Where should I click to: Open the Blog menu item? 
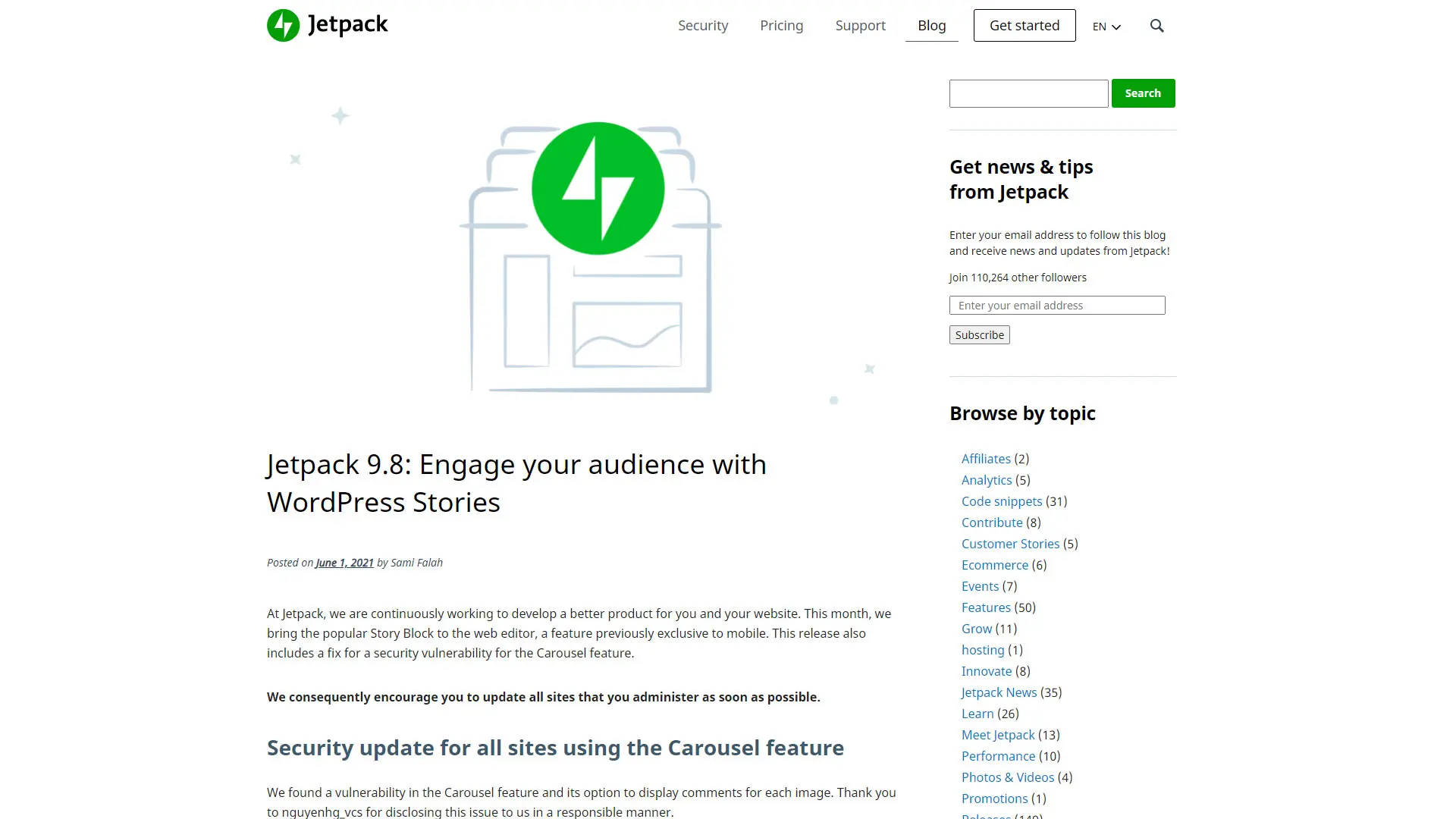(x=931, y=25)
